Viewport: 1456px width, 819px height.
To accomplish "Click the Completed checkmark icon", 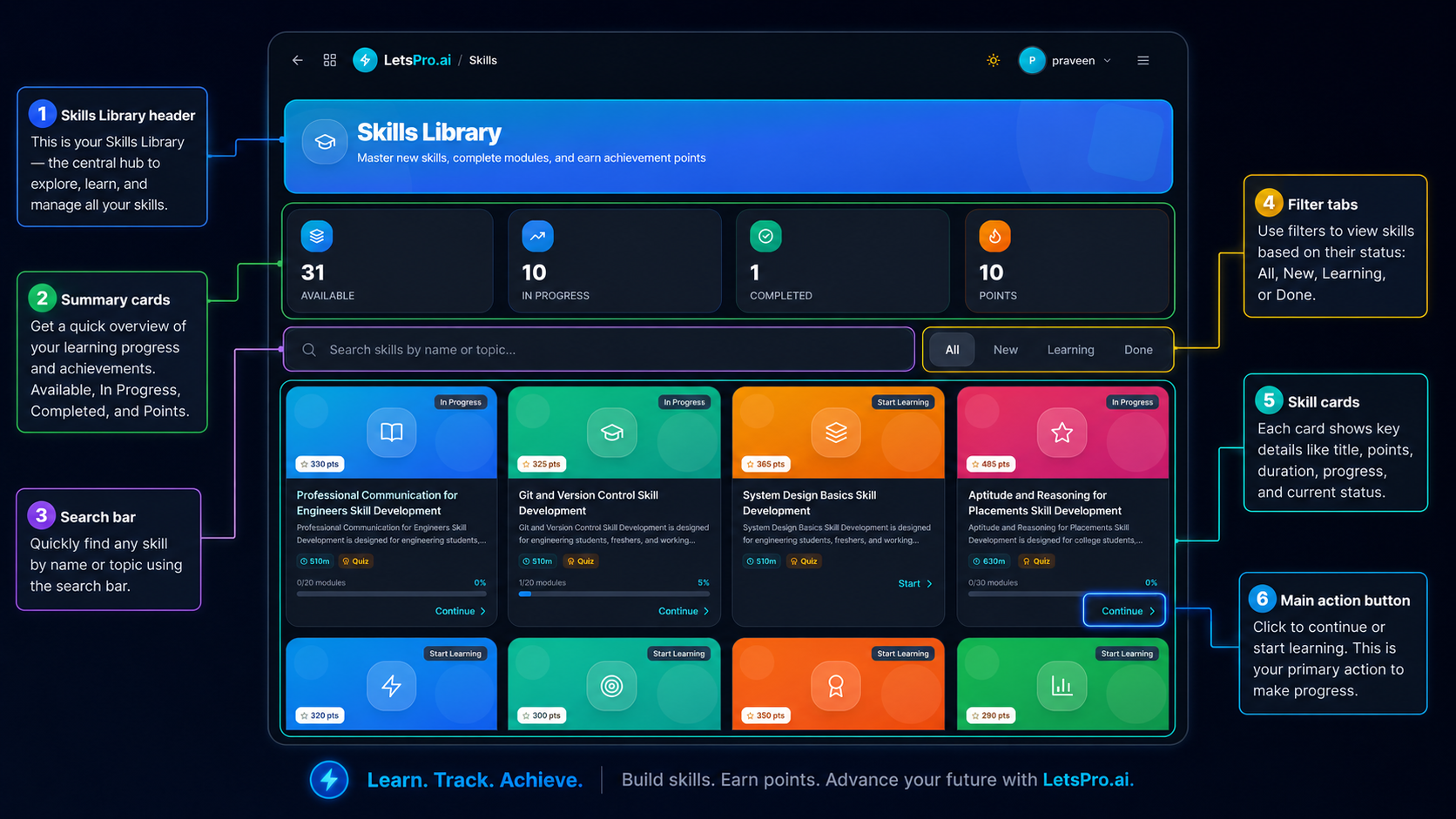I will pyautogui.click(x=765, y=236).
